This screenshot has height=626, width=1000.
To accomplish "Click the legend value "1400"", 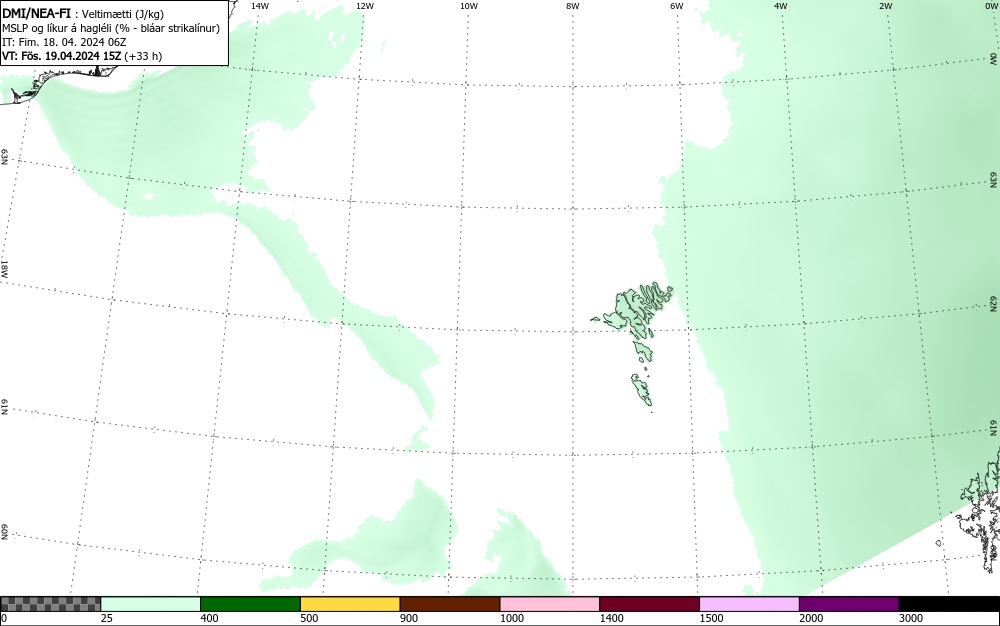I will [612, 618].
